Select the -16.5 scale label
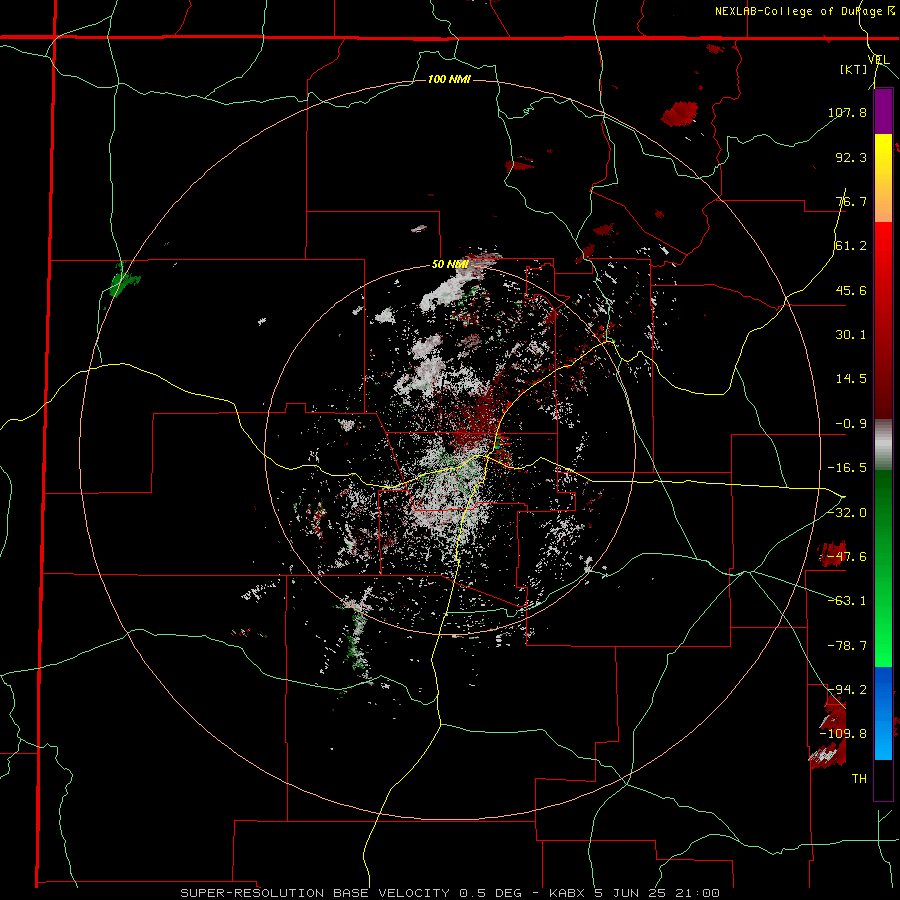The width and height of the screenshot is (900, 900). [847, 468]
